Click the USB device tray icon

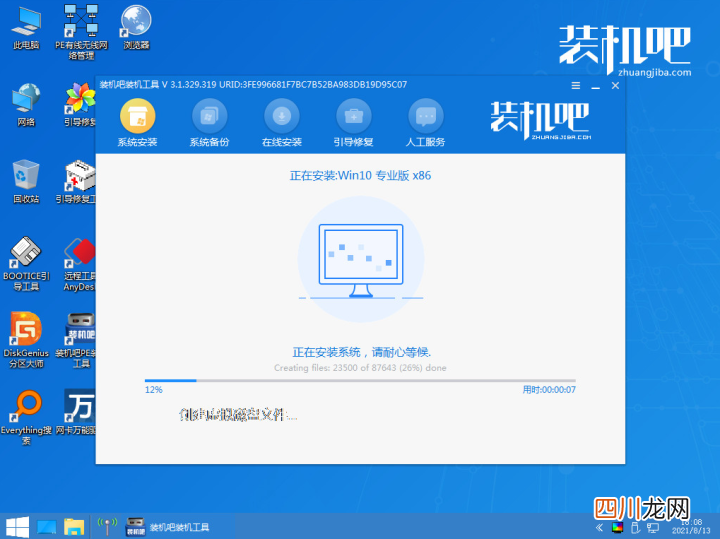point(636,528)
